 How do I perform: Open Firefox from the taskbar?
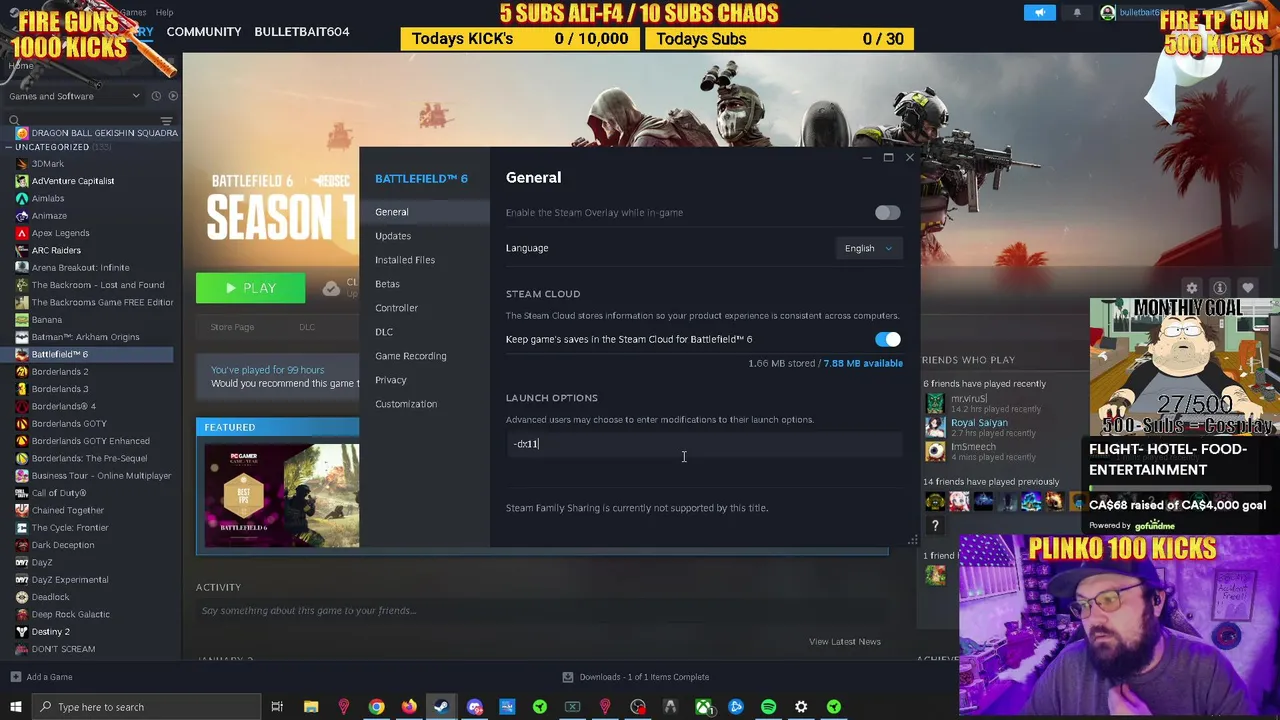(x=409, y=707)
